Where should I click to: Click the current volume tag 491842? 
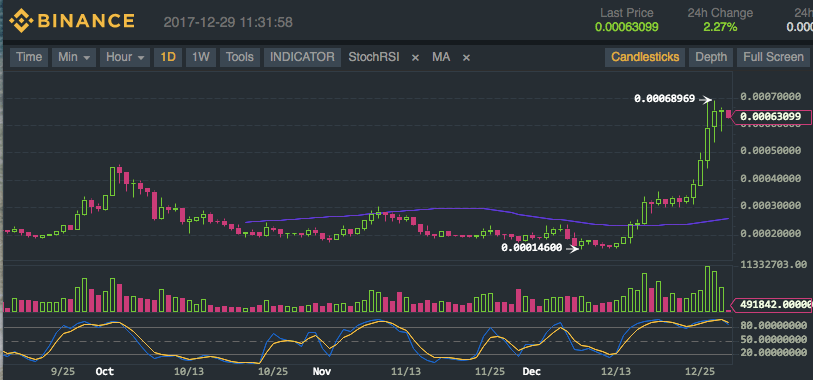pos(772,305)
